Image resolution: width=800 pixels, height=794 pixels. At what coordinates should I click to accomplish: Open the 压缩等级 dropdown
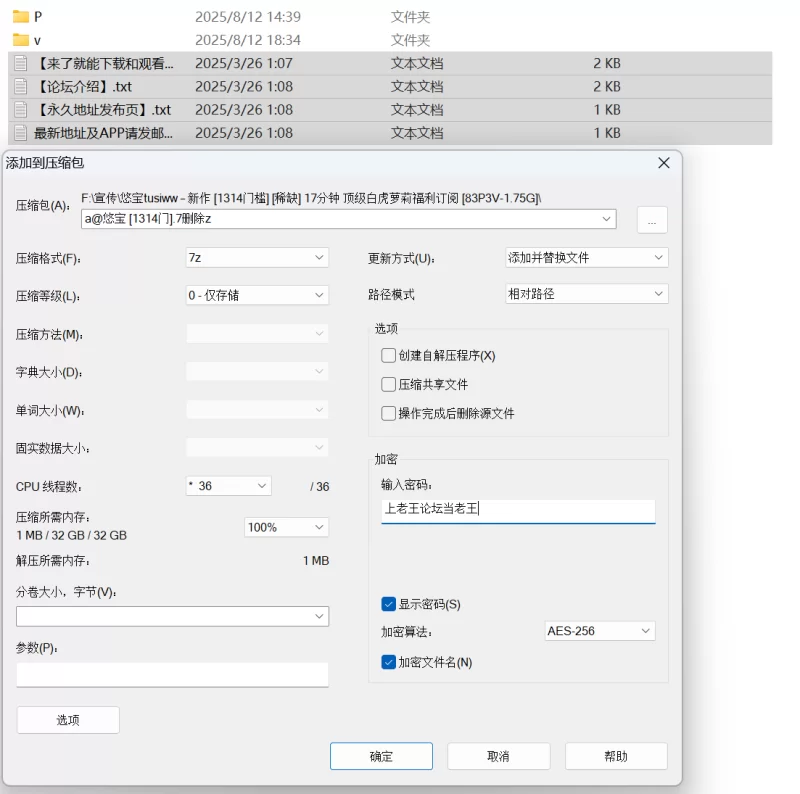(x=257, y=295)
